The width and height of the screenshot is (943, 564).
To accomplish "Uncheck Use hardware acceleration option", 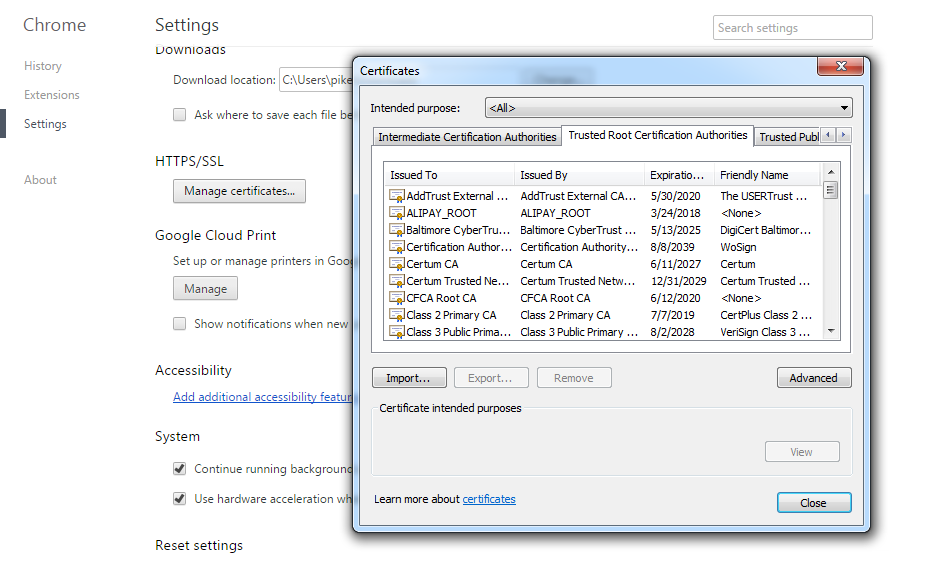I will (x=179, y=498).
